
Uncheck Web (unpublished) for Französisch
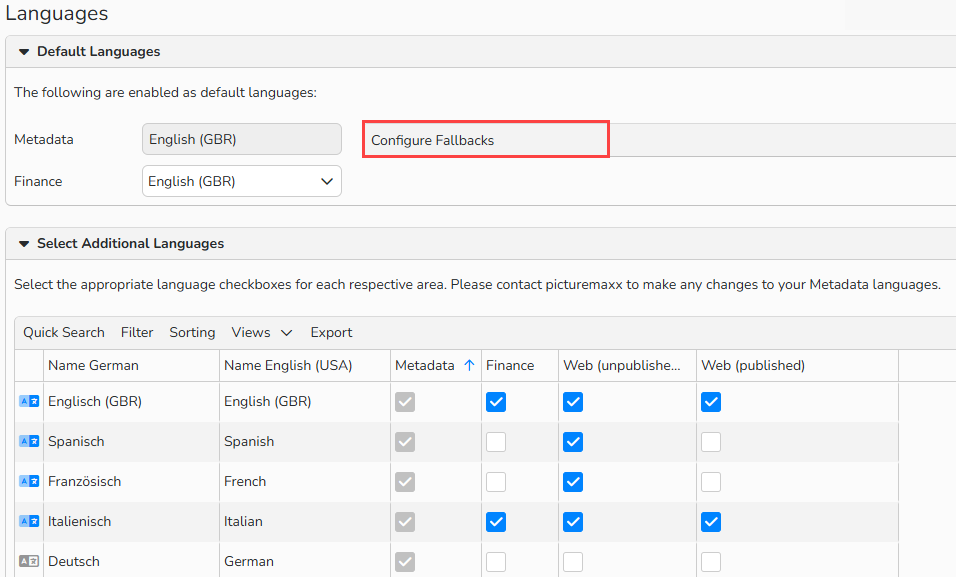(x=573, y=482)
